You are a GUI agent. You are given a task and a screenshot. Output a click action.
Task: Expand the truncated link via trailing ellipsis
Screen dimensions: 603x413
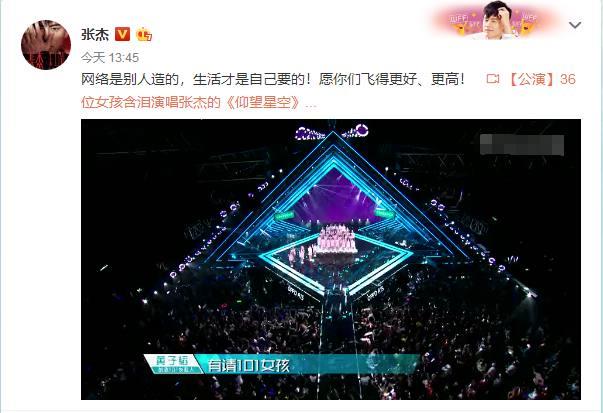(311, 104)
